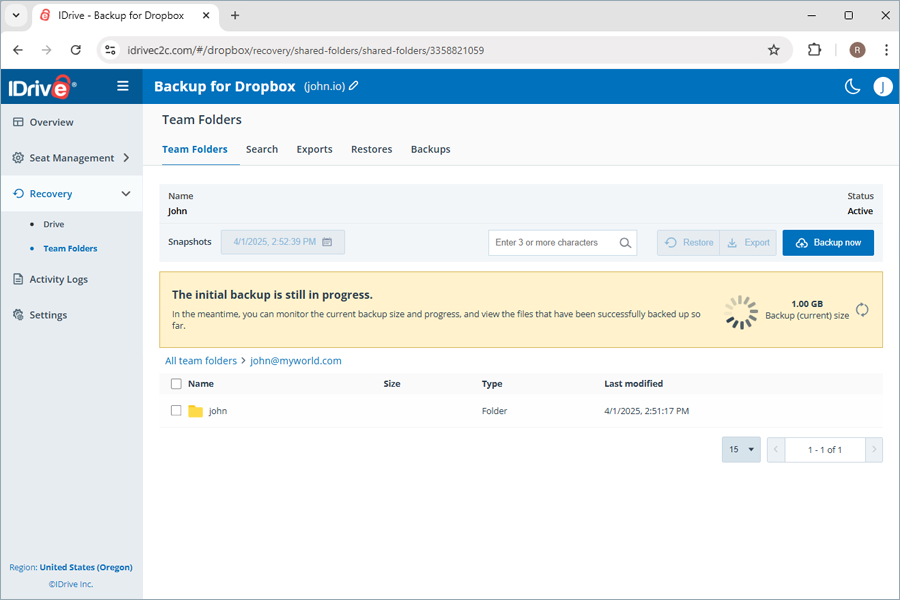Screen dimensions: 900x600
Task: Switch to the Exports tab
Action: pos(314,149)
